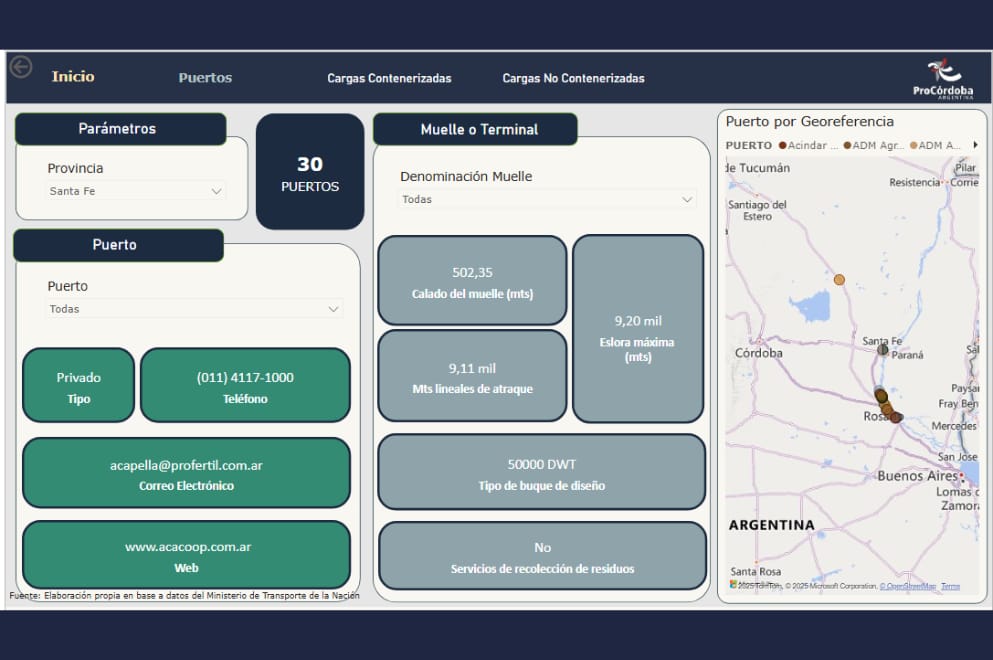This screenshot has width=993, height=660.
Task: Click the ProCórdoba logo
Action: point(944,79)
